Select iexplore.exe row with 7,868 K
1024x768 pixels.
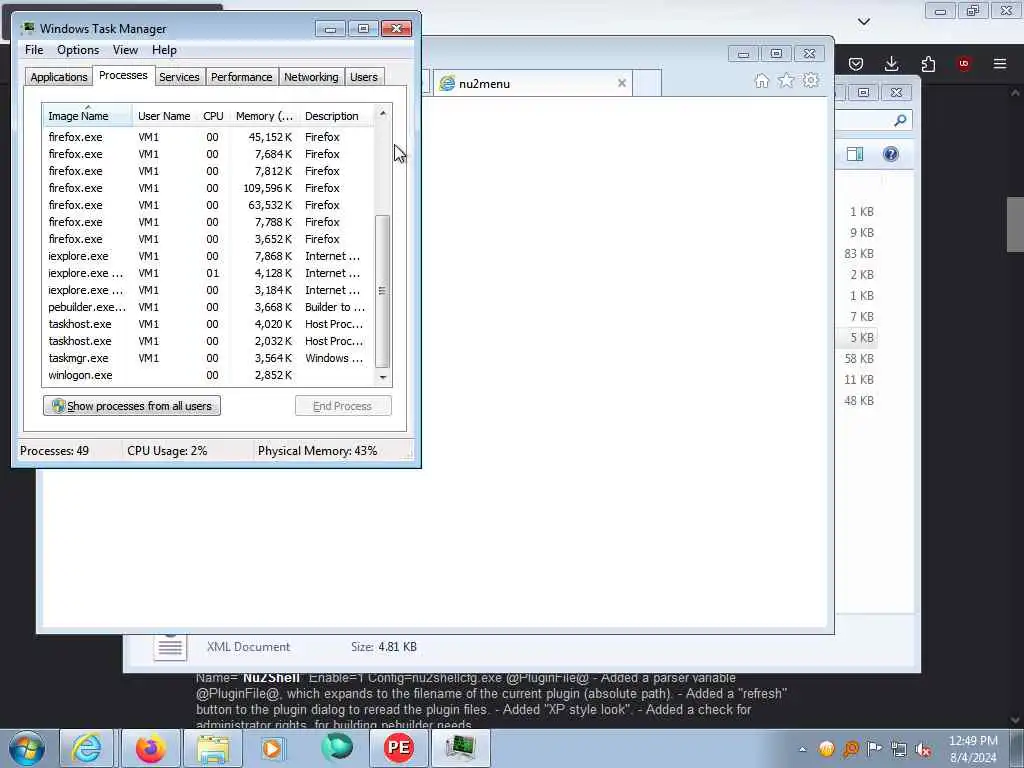point(209,256)
